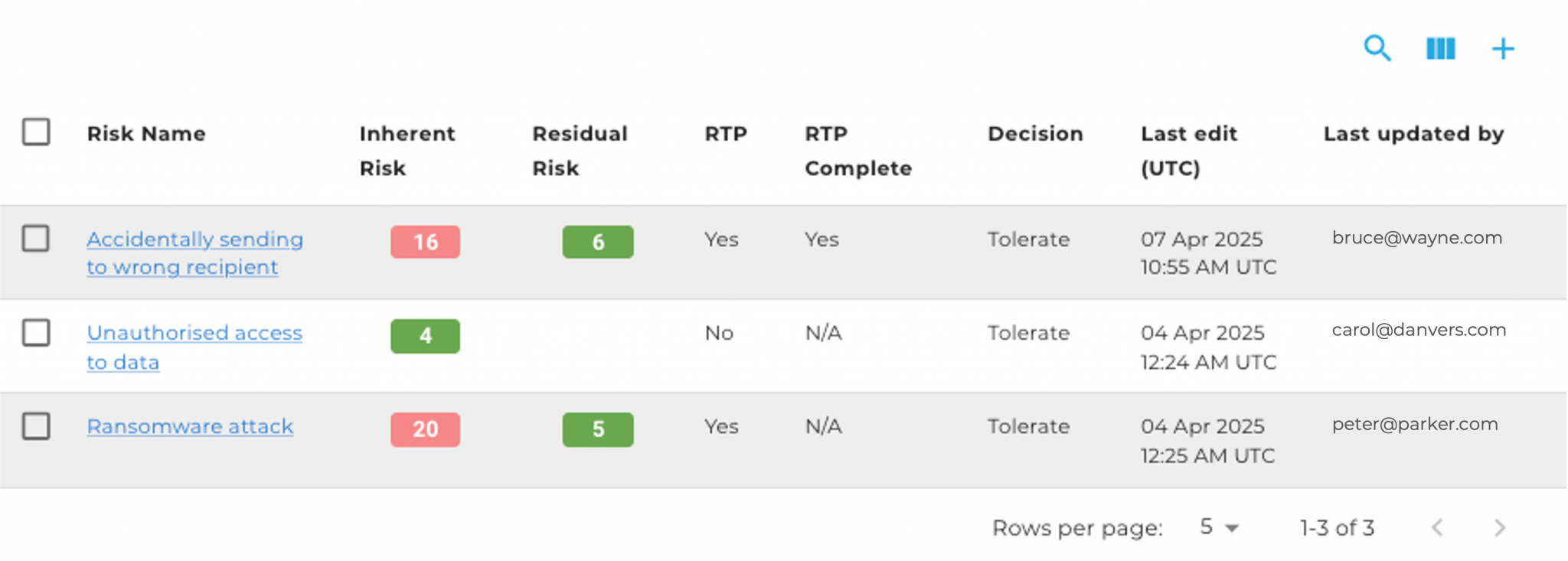Sort by the Last edit (UTC) column header
1568x561 pixels.
pyautogui.click(x=1189, y=150)
